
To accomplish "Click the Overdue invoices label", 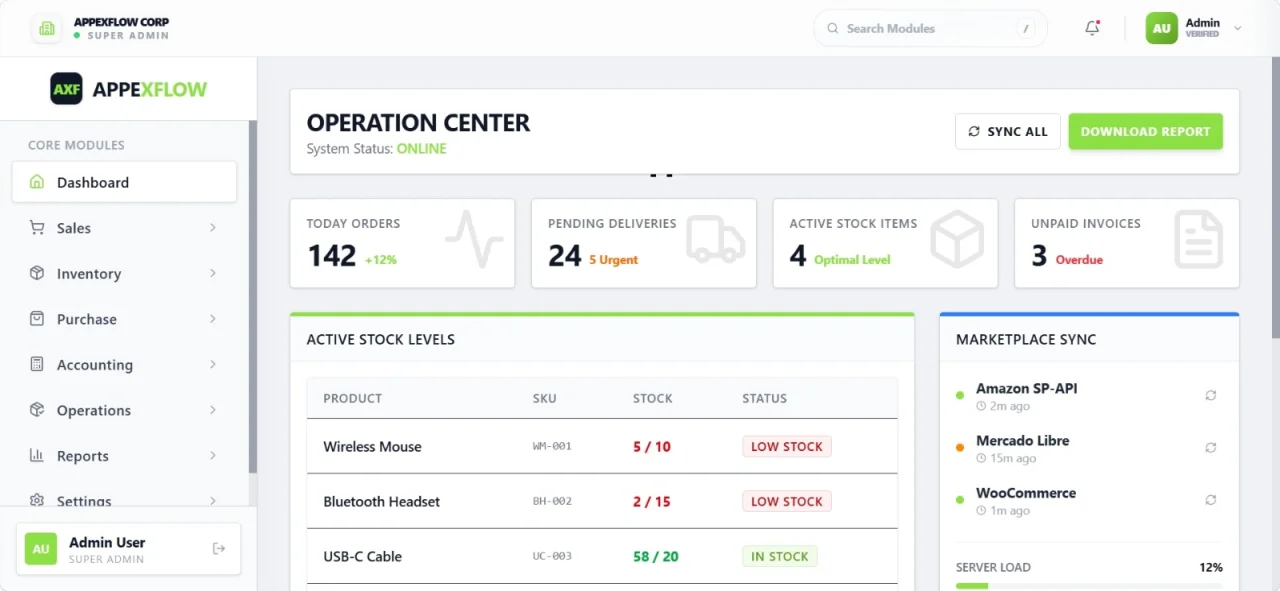I will tap(1079, 260).
